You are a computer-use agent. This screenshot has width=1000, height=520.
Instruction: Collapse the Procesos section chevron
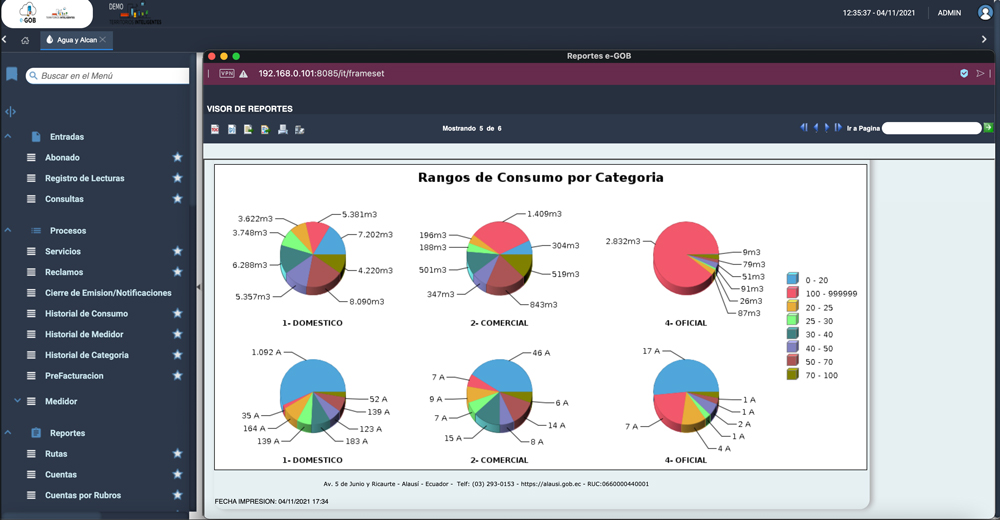point(8,230)
